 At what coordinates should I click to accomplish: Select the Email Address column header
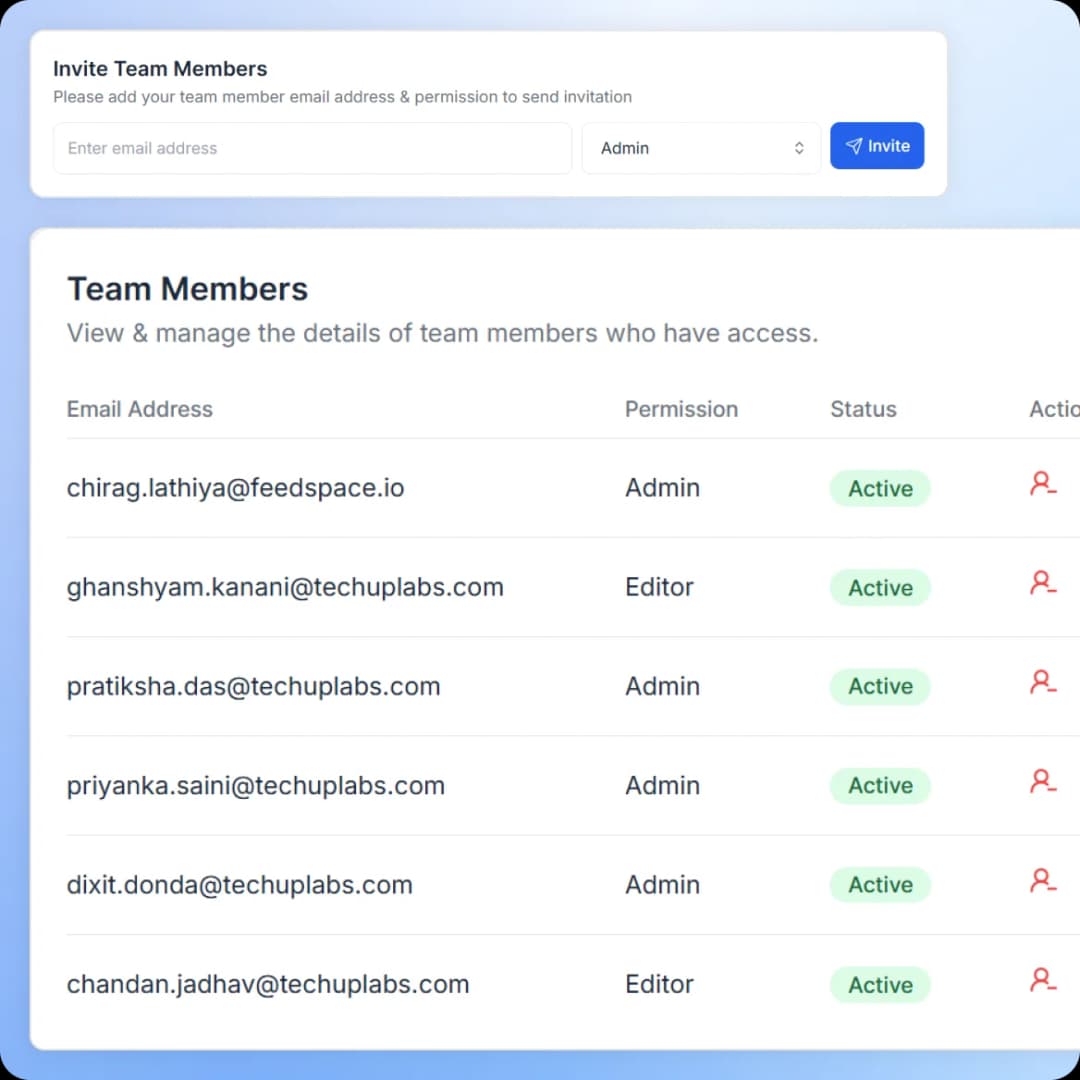coord(139,409)
